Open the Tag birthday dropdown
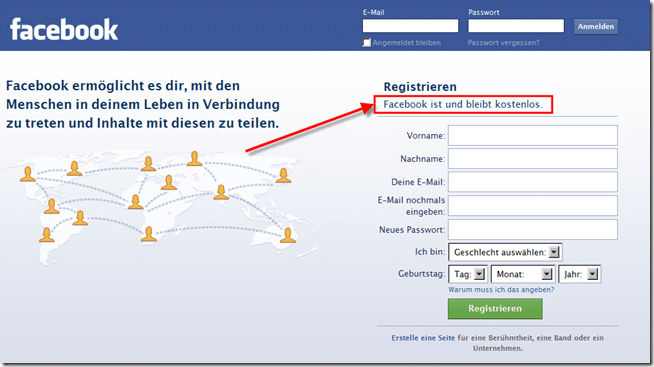654x367 pixels. [468, 274]
